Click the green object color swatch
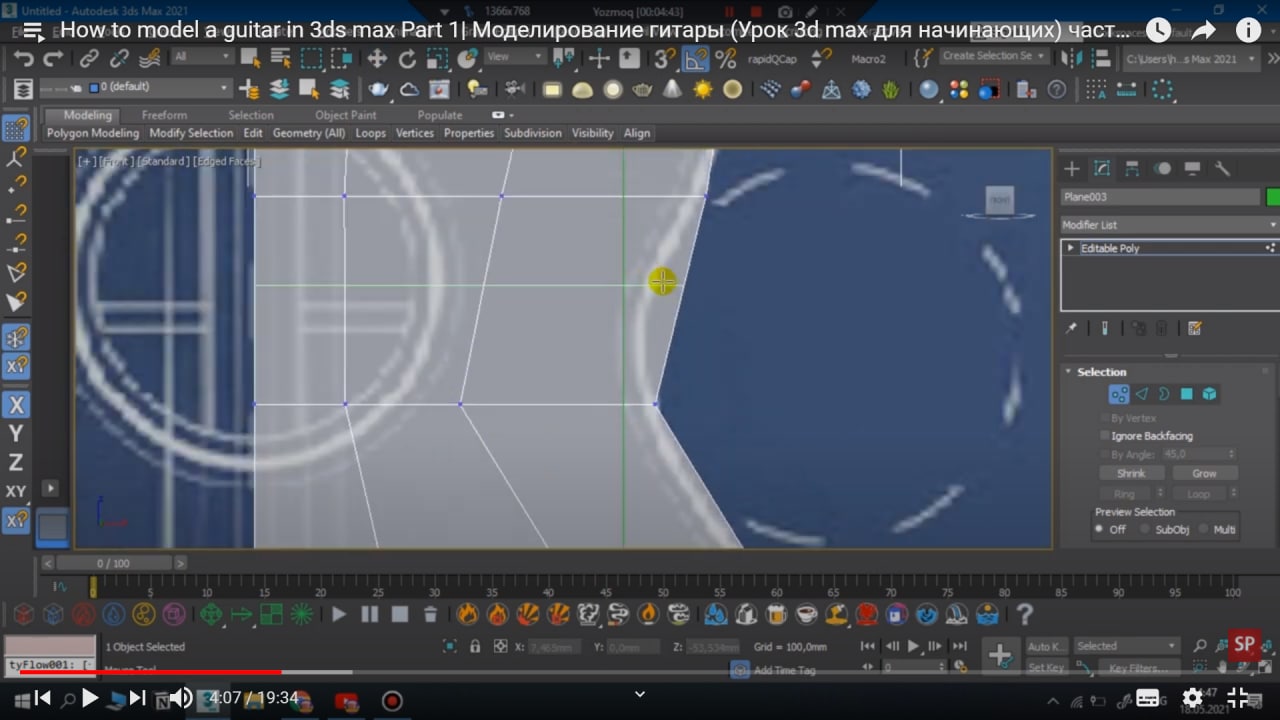 (1272, 197)
